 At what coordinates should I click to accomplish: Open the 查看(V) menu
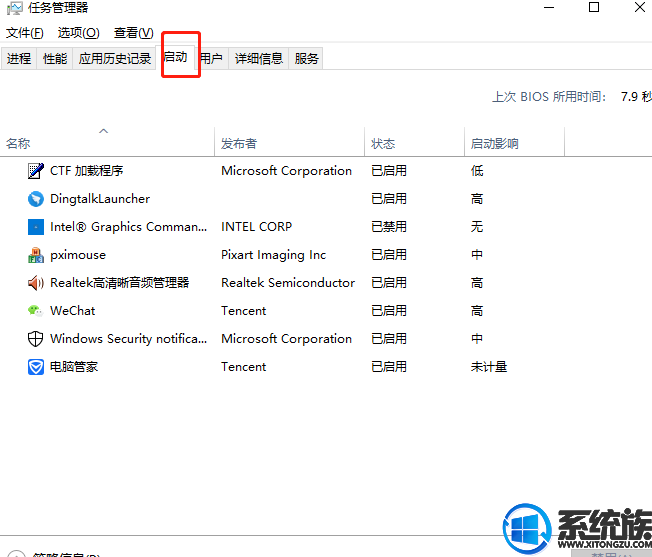tap(133, 33)
